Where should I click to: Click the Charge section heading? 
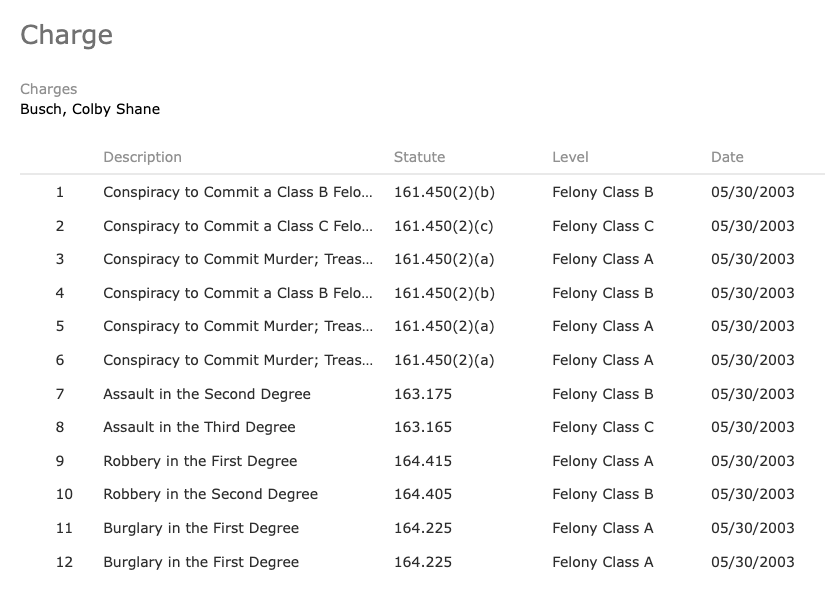pyautogui.click(x=66, y=35)
